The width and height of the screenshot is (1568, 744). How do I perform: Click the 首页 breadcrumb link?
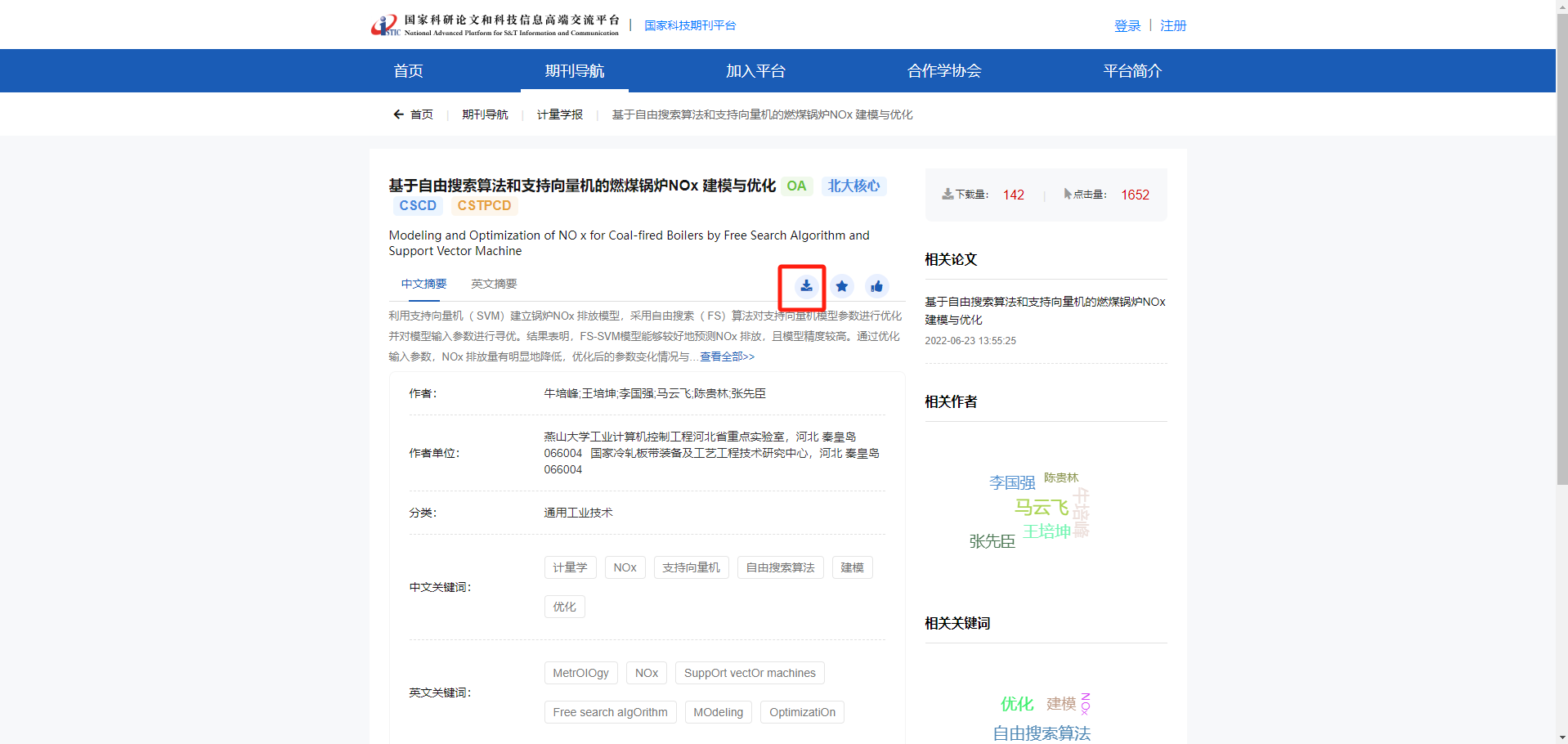(x=422, y=114)
